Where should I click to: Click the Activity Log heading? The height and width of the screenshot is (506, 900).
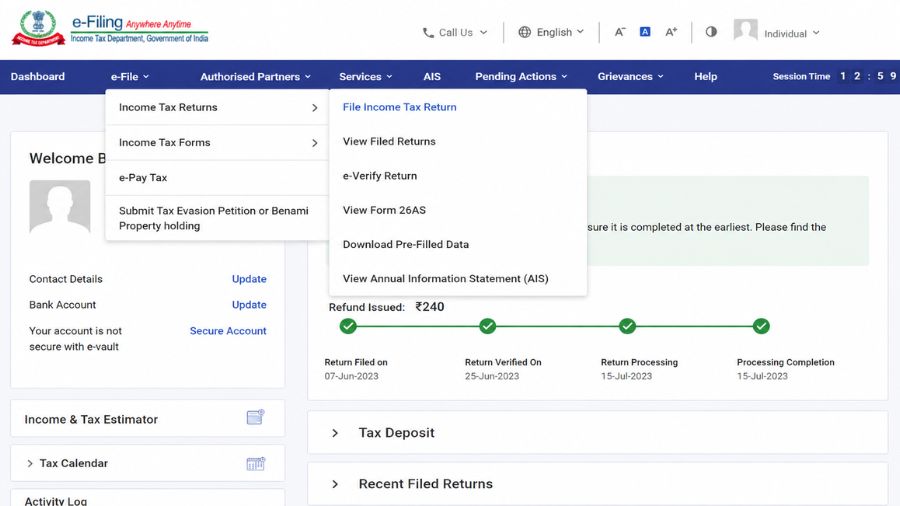[56, 501]
